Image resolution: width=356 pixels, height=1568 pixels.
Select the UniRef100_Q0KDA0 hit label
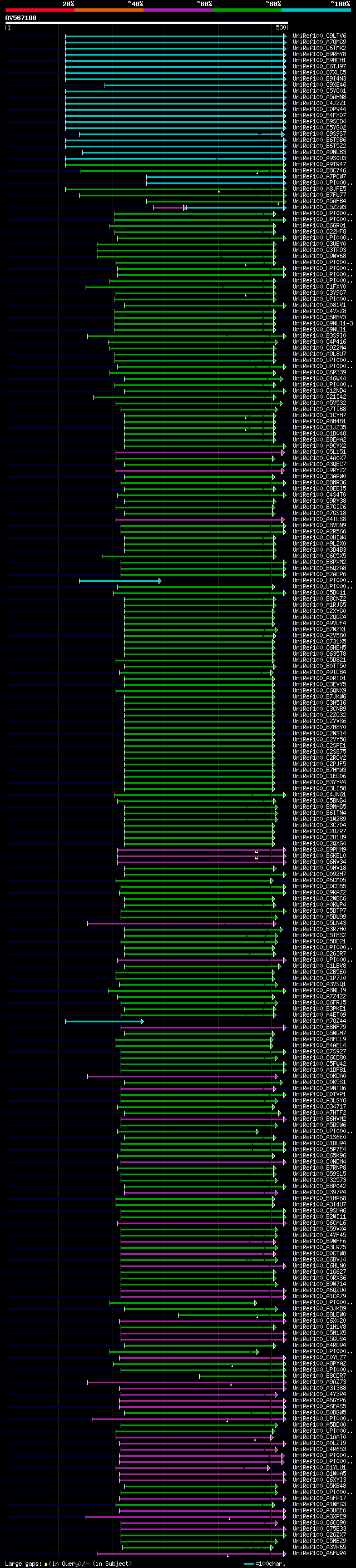(x=319, y=1076)
